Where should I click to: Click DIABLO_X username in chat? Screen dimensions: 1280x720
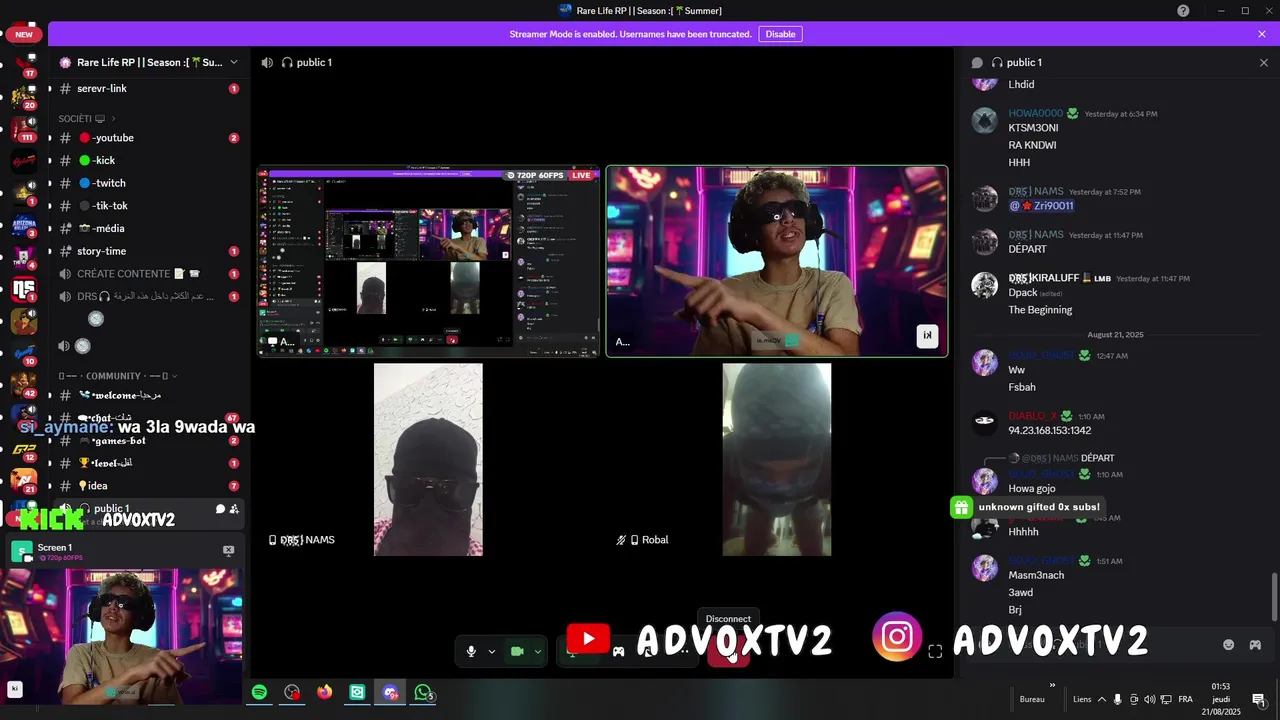click(x=1032, y=416)
